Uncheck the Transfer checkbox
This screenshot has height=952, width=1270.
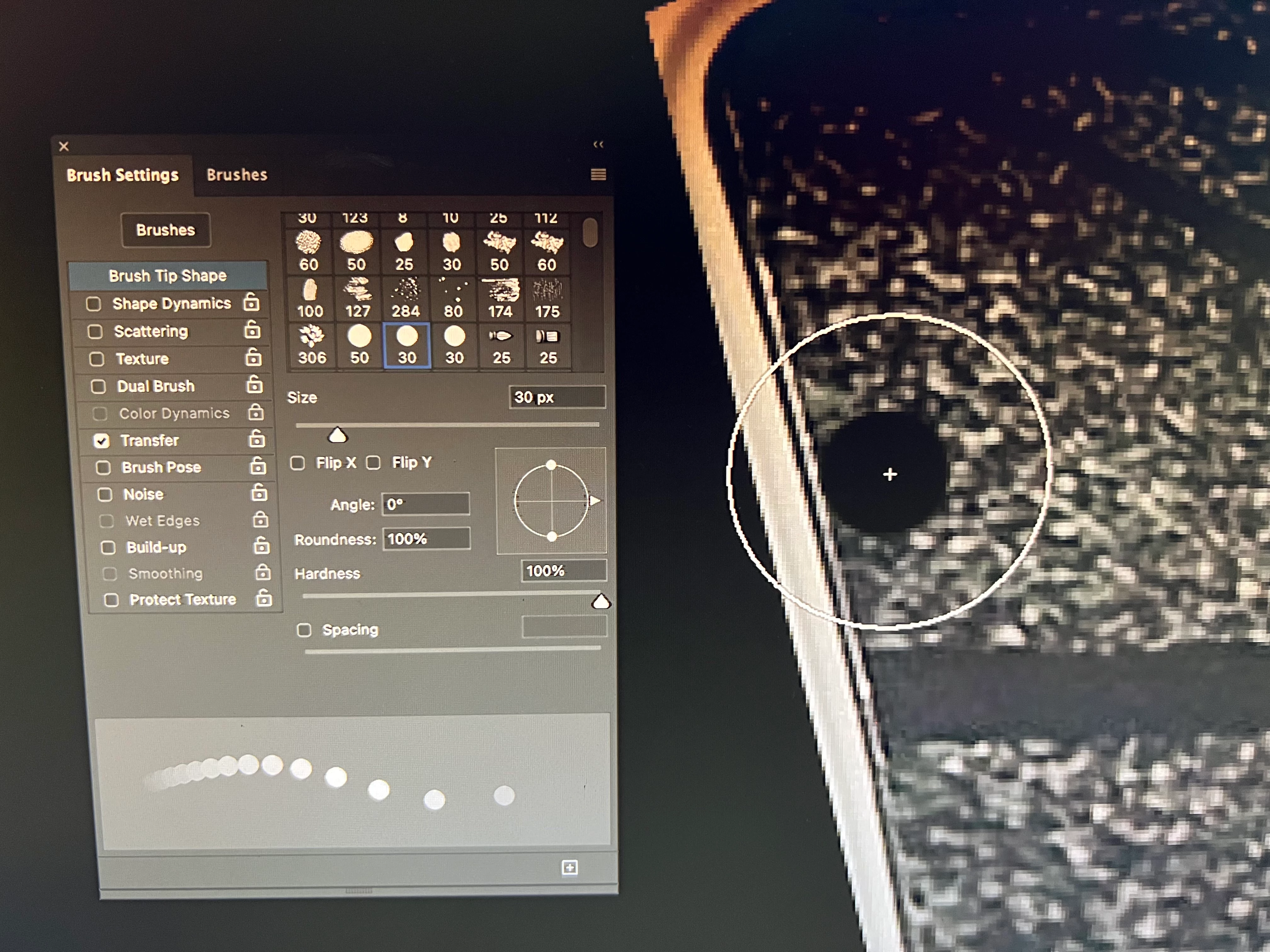coord(102,441)
